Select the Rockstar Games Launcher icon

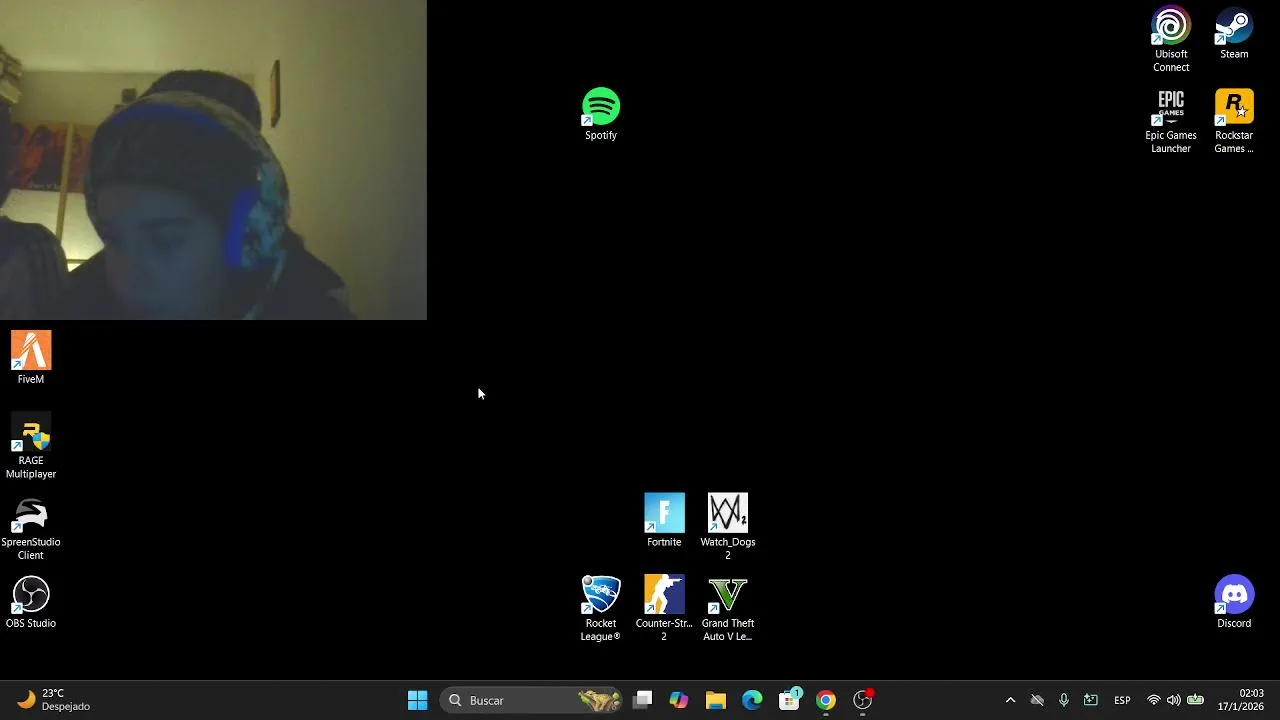[1234, 122]
